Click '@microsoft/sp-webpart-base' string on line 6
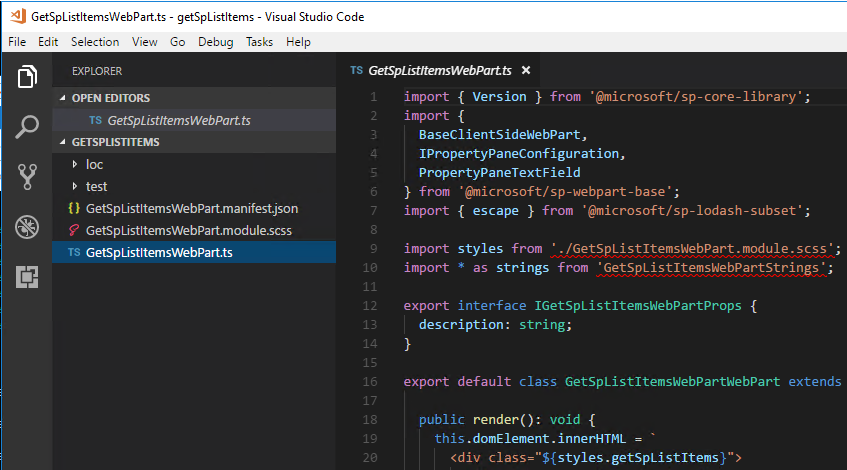This screenshot has height=470, width=847. [566, 191]
